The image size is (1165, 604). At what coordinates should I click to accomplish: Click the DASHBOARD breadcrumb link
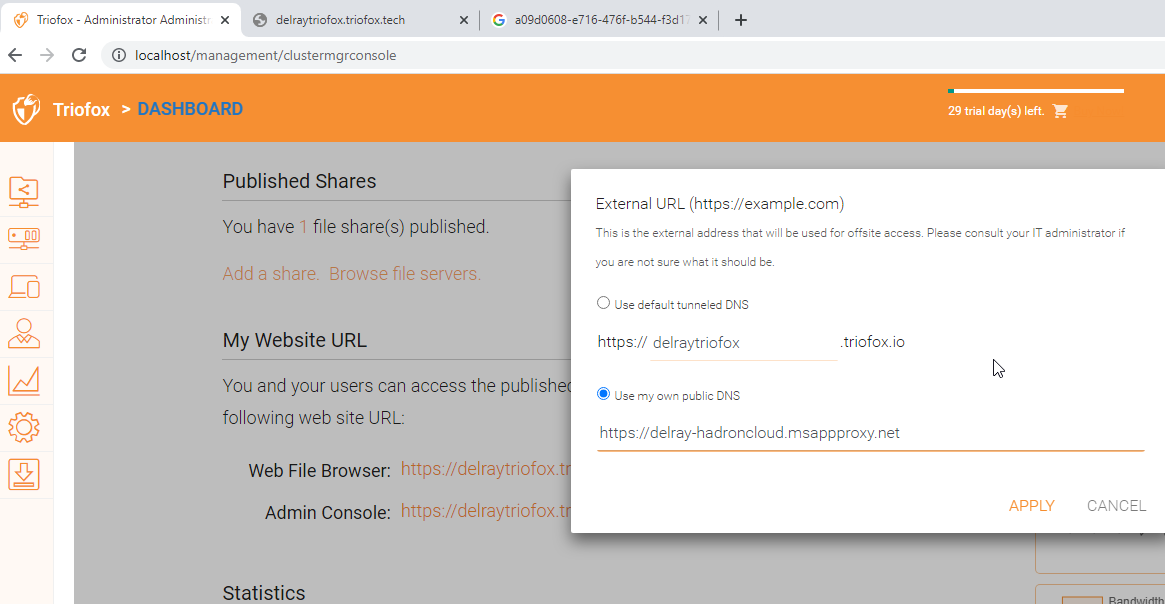pyautogui.click(x=190, y=109)
